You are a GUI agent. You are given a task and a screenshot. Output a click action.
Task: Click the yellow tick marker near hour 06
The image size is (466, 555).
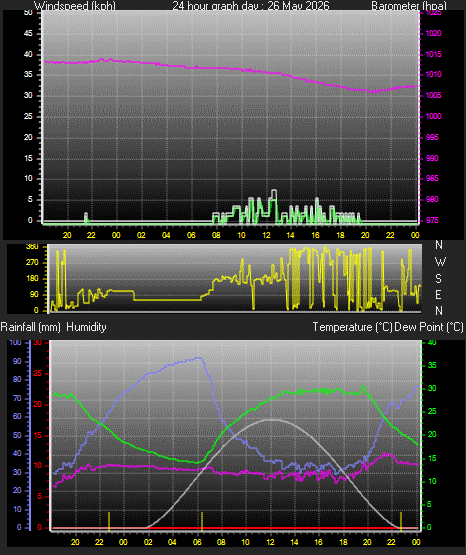(202, 521)
